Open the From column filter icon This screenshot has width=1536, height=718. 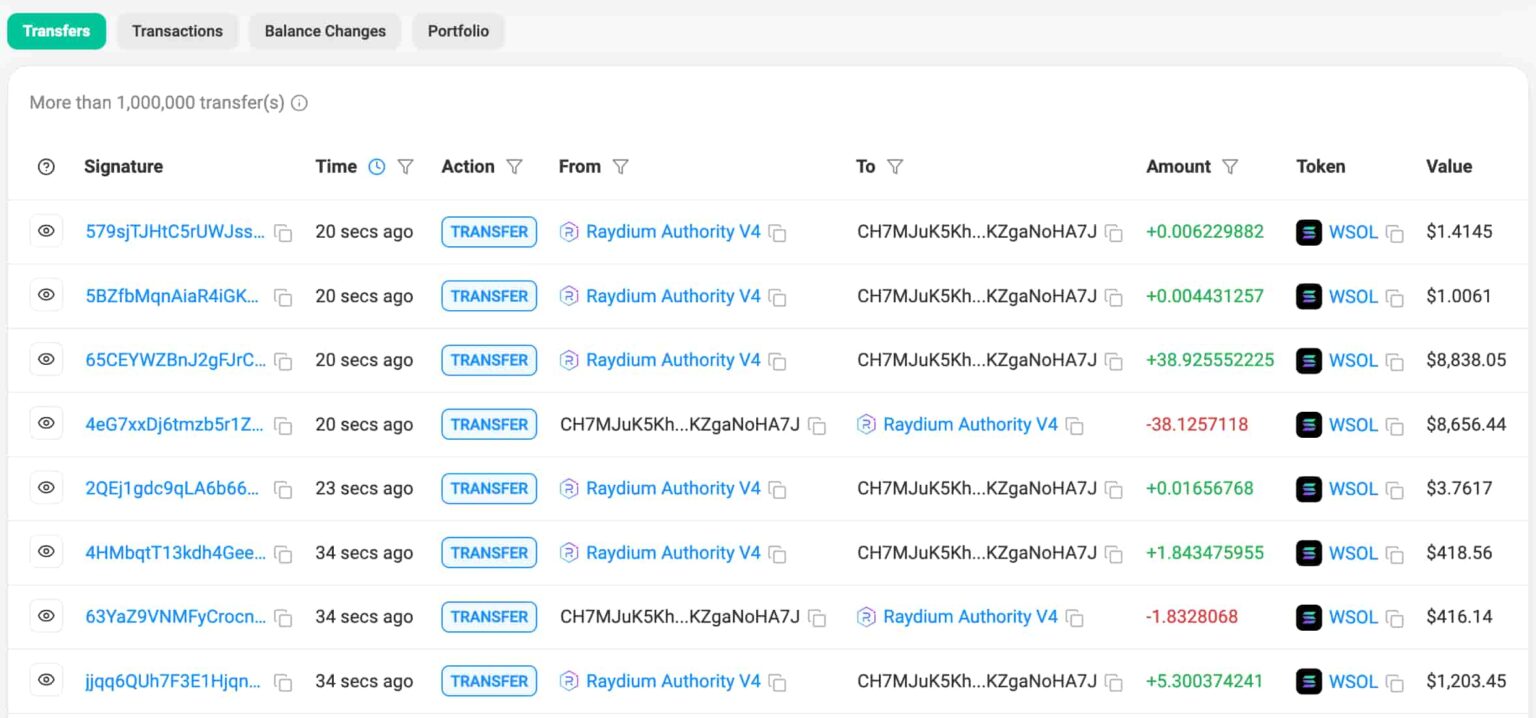[x=622, y=167]
